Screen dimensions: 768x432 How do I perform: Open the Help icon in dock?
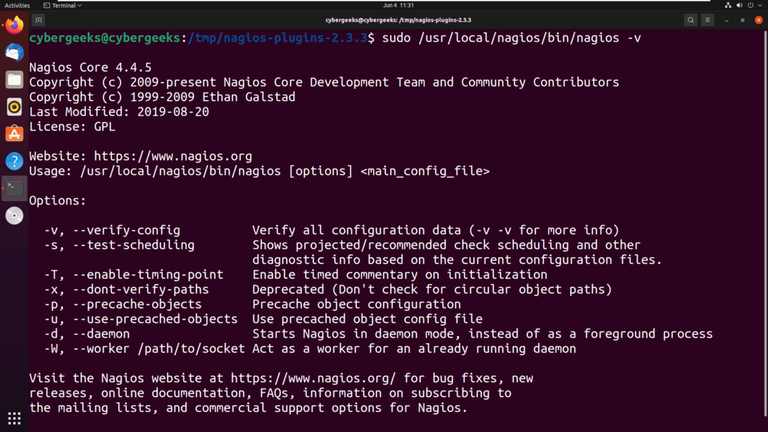(14, 160)
